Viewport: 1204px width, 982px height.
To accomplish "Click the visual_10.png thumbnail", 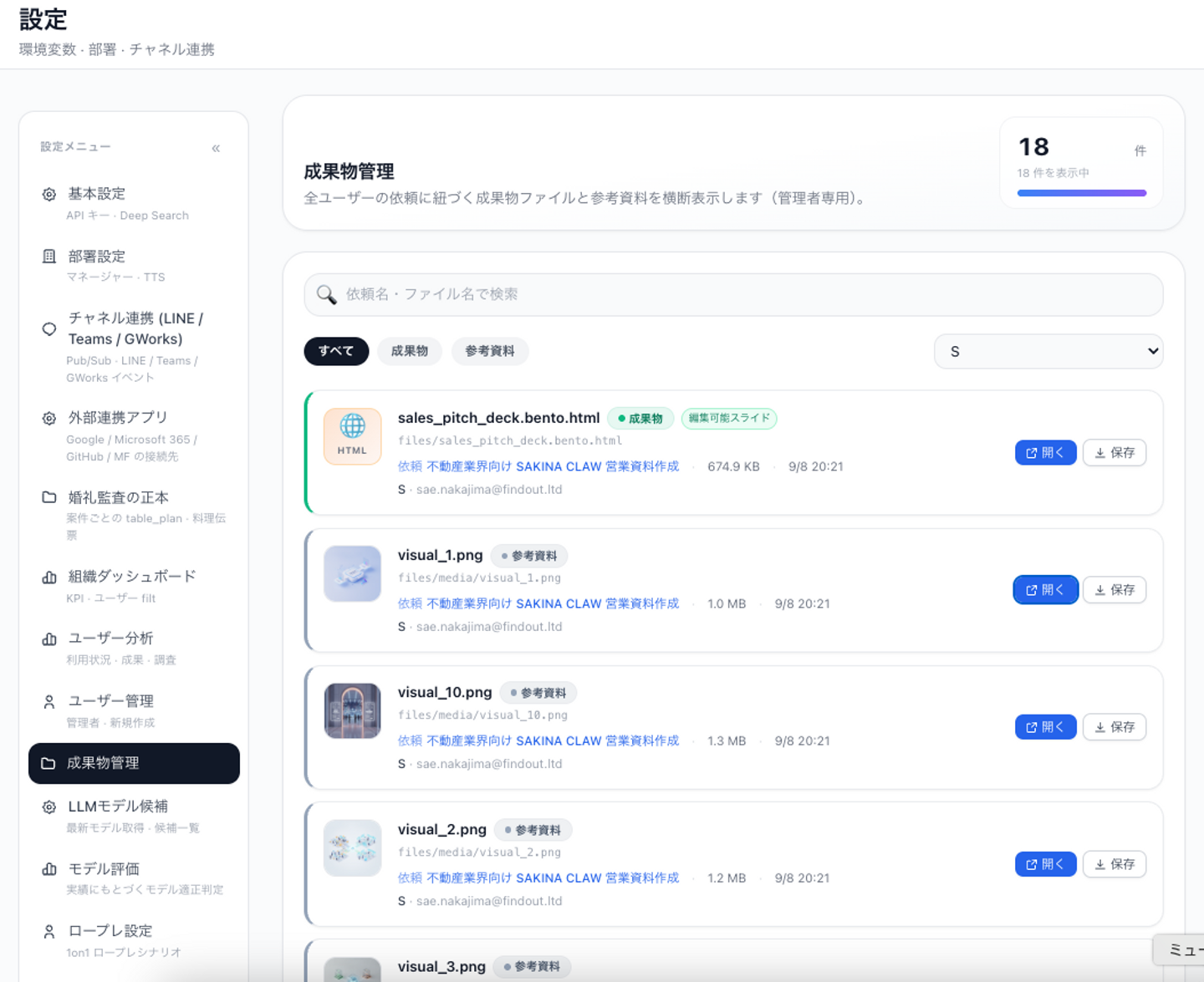I will tap(353, 710).
